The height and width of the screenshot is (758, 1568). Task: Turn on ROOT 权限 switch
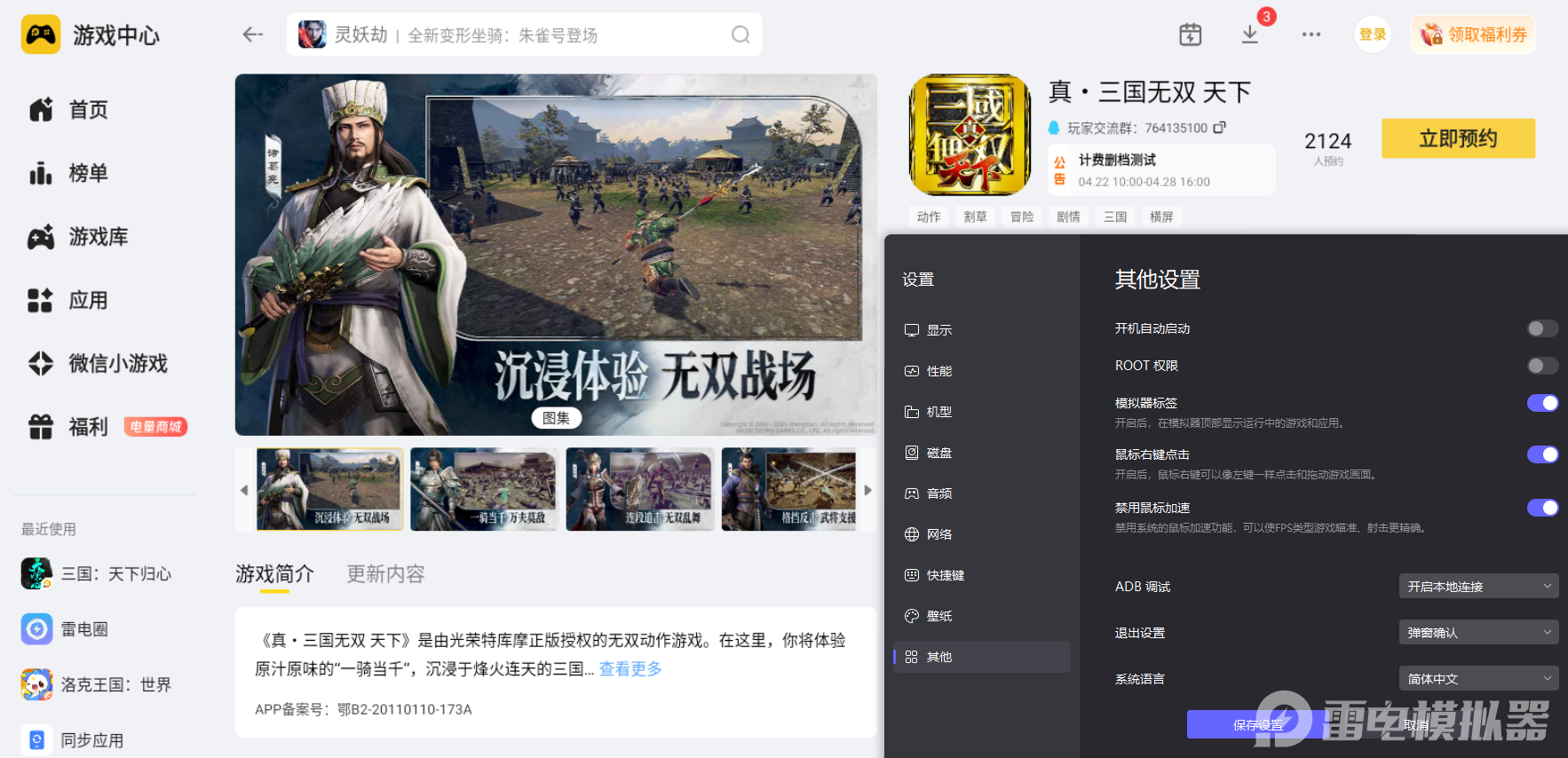(1541, 366)
